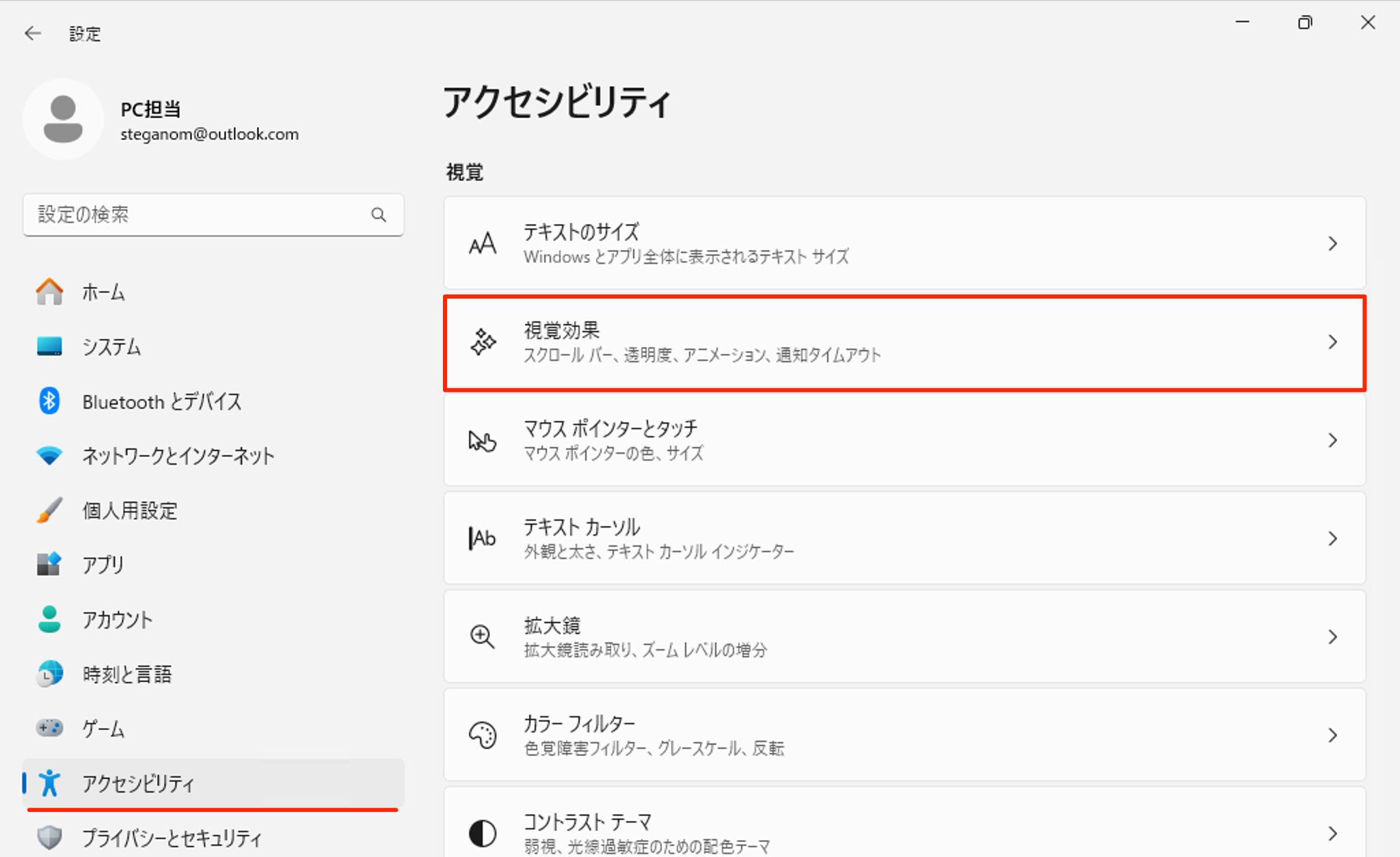1400x857 pixels.
Task: Click the ゲーム controller icon
Action: click(x=49, y=729)
